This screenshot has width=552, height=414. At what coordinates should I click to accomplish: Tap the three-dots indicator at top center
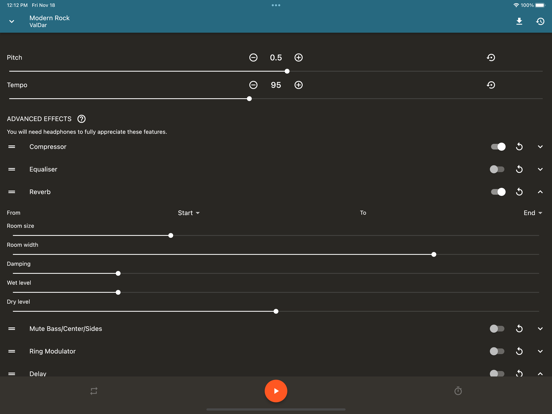pos(276,5)
